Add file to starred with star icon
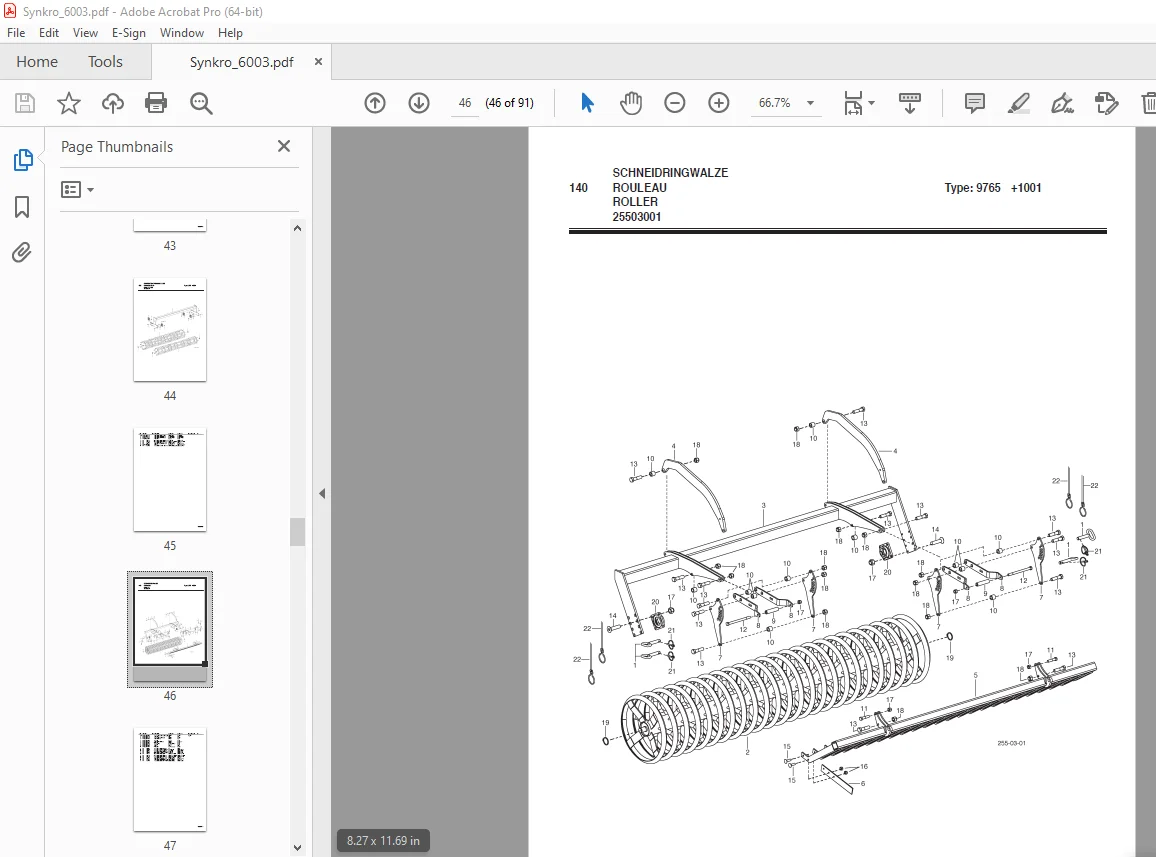The image size is (1156, 857). pos(69,103)
